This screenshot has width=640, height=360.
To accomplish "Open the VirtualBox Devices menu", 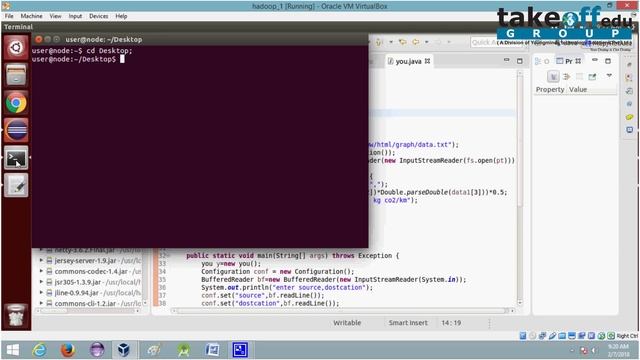I will [98, 16].
